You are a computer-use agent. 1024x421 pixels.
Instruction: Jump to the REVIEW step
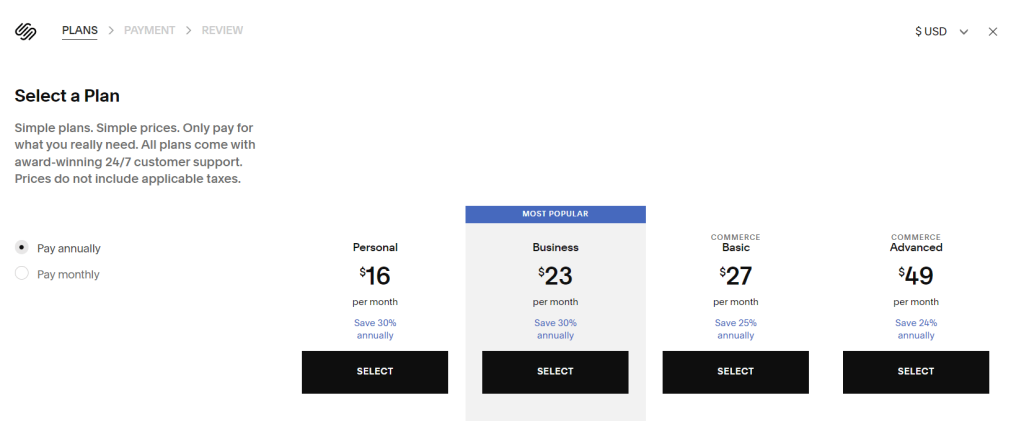[x=222, y=30]
